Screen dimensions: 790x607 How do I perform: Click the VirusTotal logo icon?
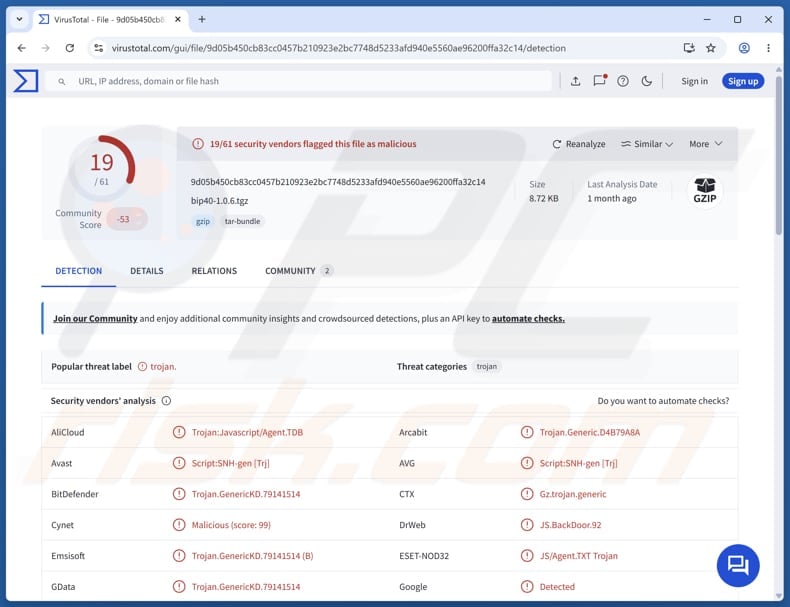point(26,81)
